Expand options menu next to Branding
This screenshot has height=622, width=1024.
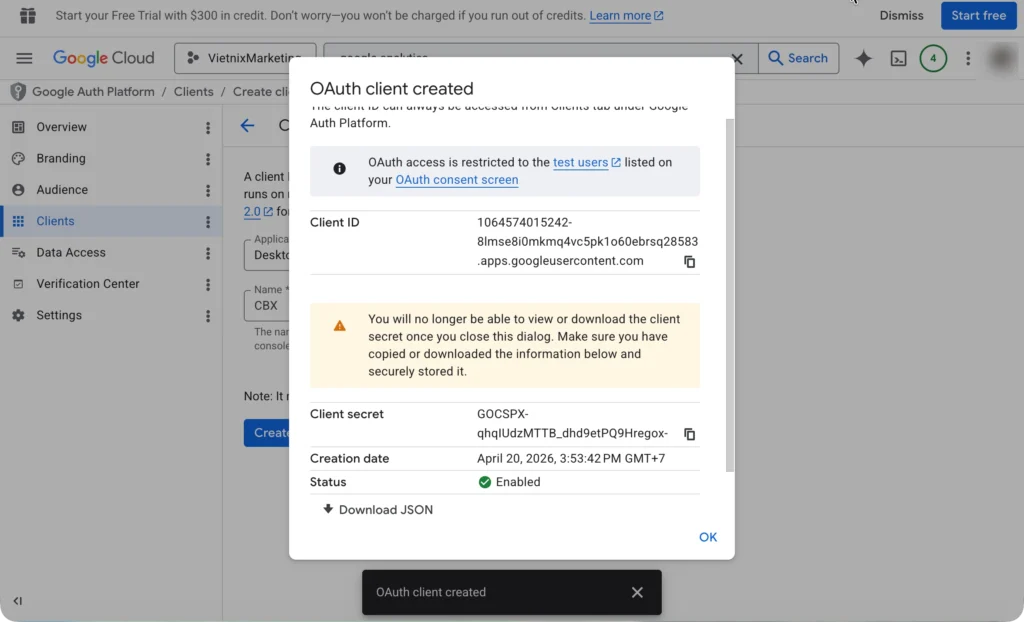point(208,159)
